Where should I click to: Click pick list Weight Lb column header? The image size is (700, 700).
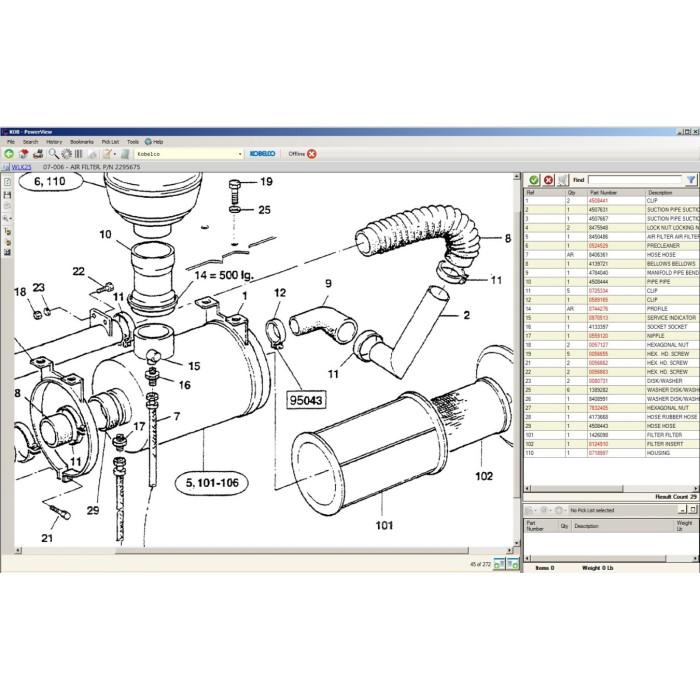point(684,525)
